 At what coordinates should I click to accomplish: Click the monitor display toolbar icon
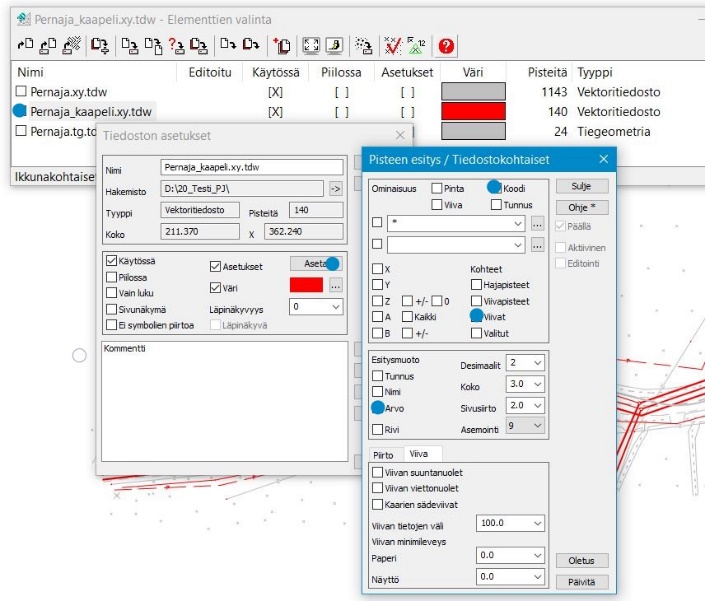(333, 45)
